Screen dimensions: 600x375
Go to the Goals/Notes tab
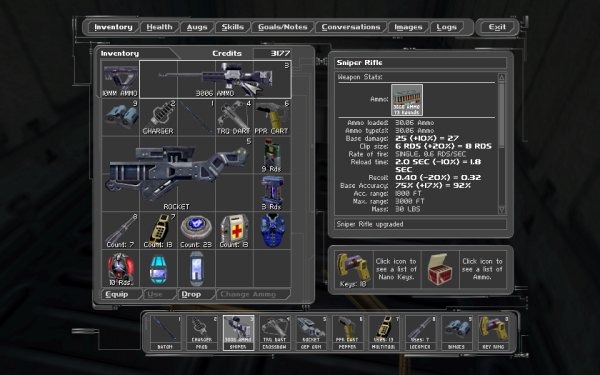click(283, 27)
